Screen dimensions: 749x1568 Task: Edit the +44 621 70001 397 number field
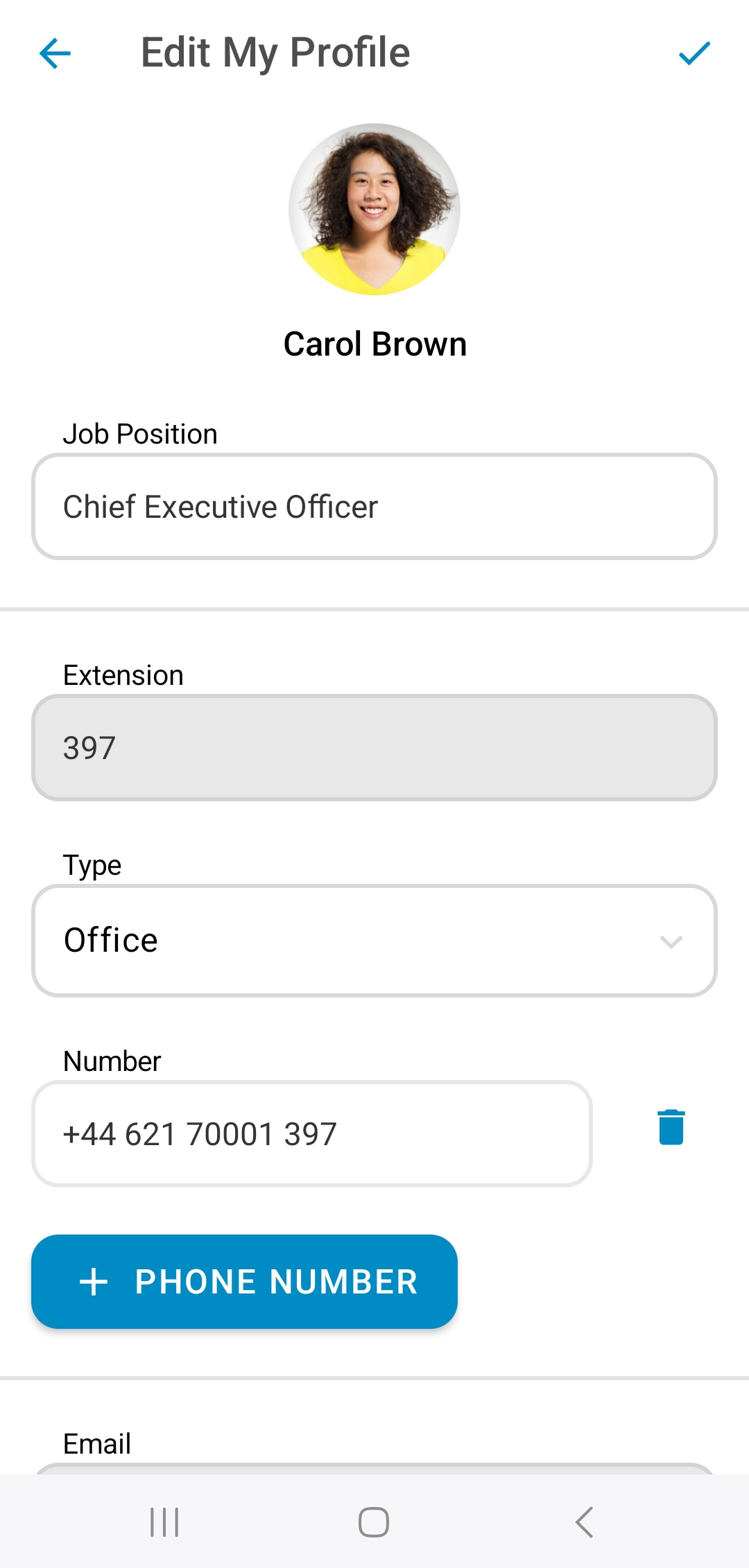312,1134
